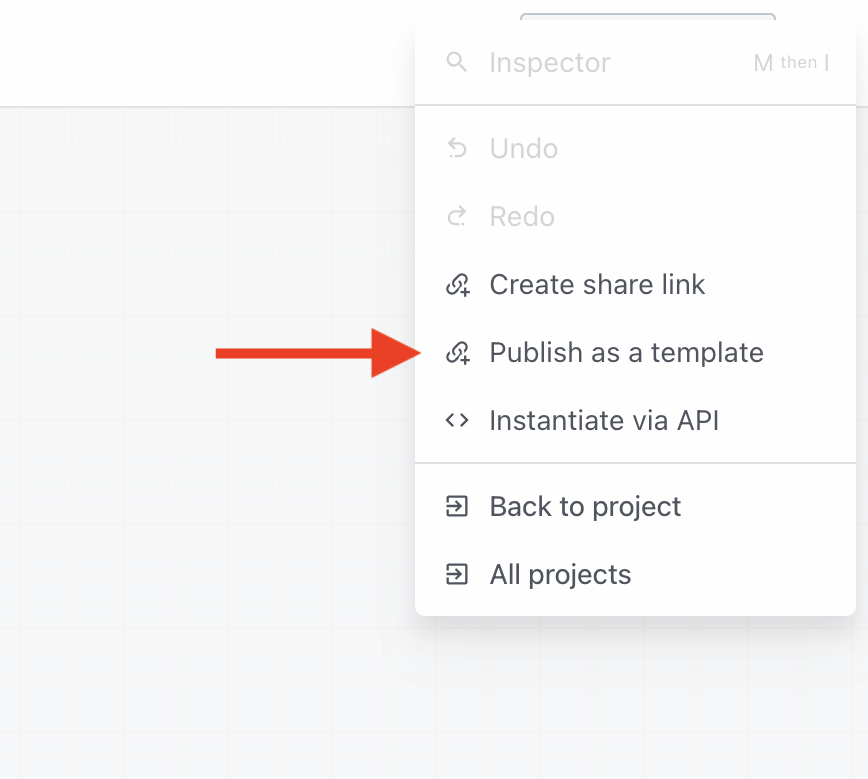Choose Instantiate via API from the menu
The height and width of the screenshot is (779, 868).
(x=603, y=420)
